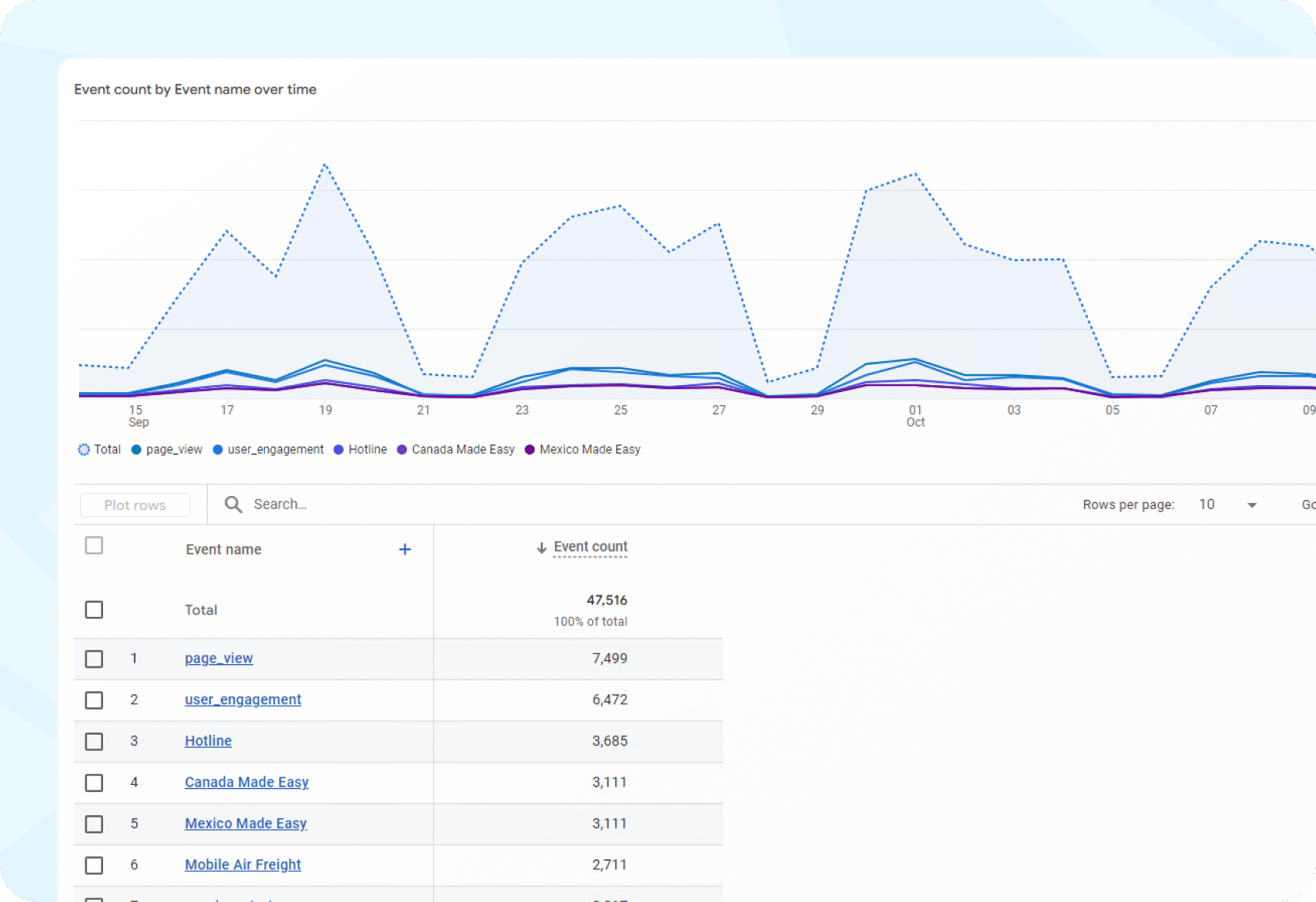Check the user_engagement row checkbox
Viewport: 1316px width, 902px height.
(x=94, y=700)
